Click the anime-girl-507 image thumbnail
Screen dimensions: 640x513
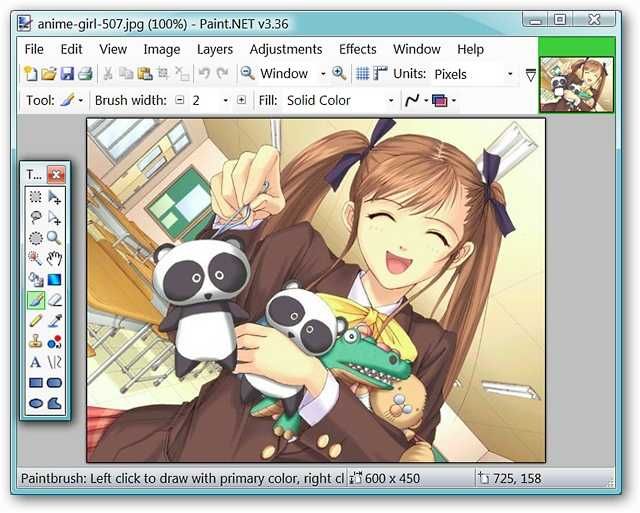coord(576,84)
